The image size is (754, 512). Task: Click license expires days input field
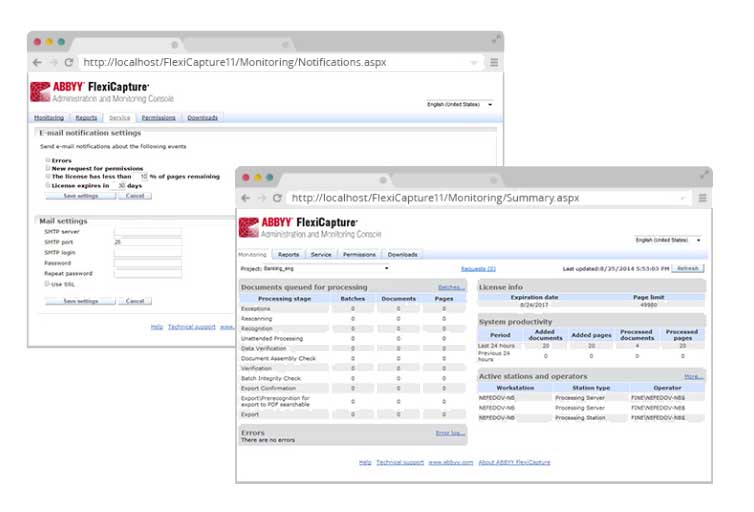pyautogui.click(x=121, y=185)
